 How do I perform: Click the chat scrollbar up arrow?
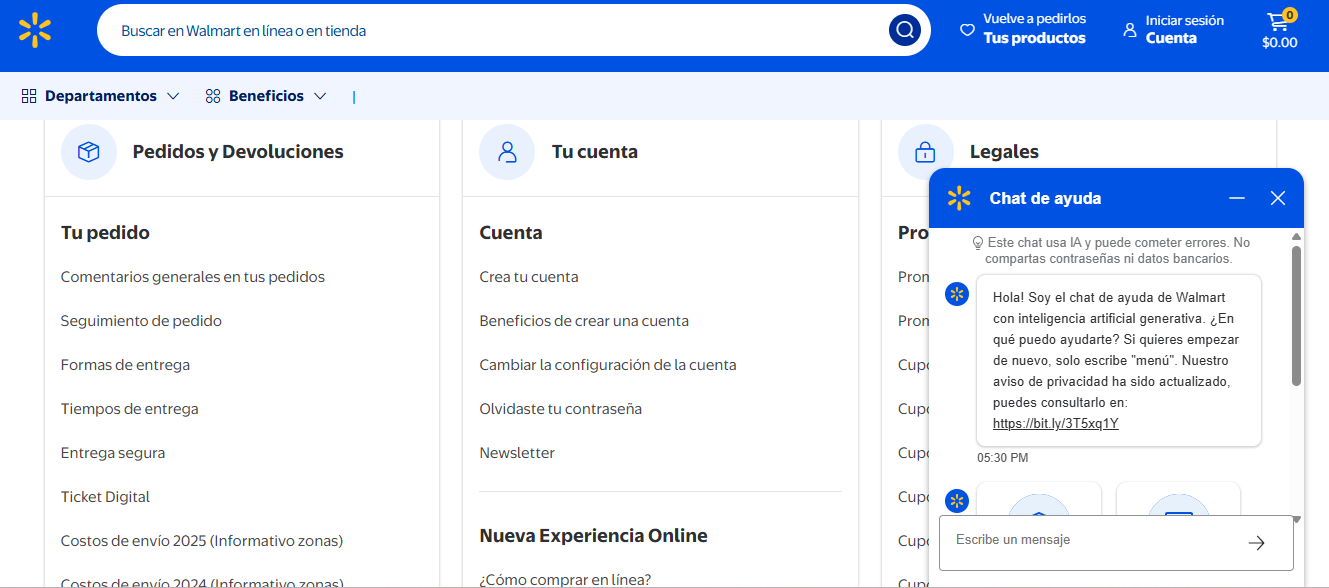tap(1296, 237)
